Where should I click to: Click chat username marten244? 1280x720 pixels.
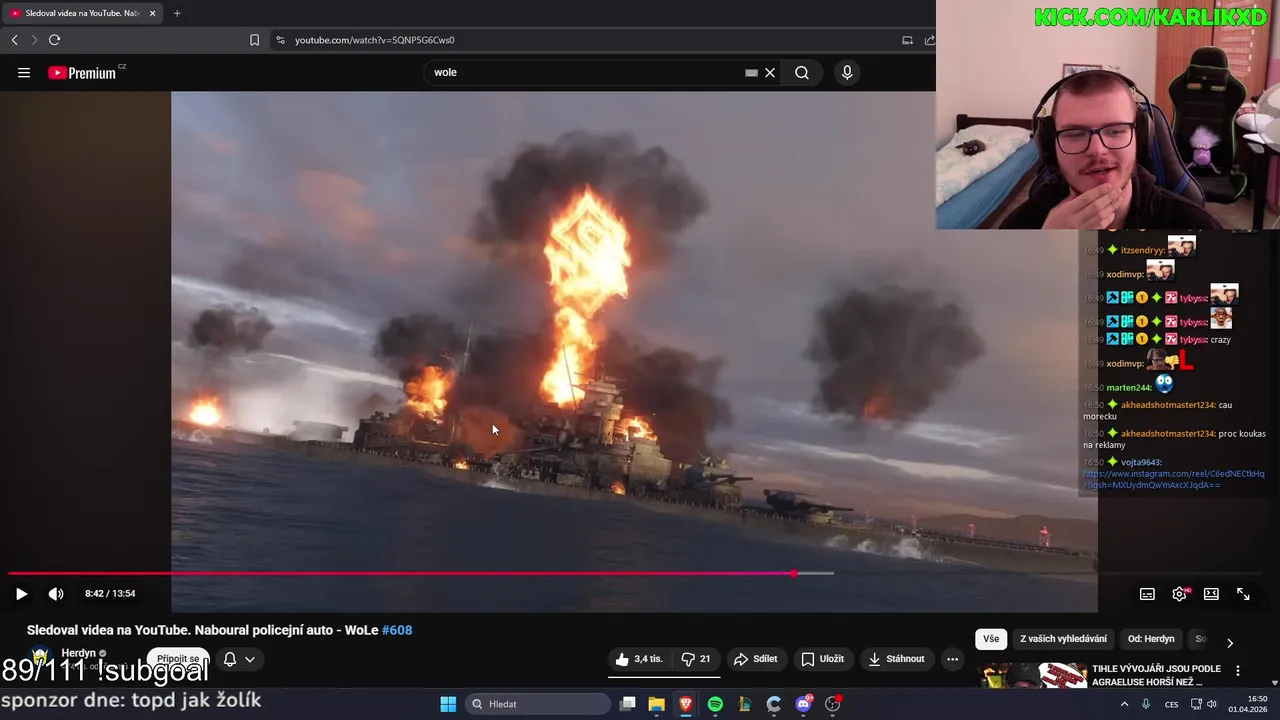pos(1128,388)
